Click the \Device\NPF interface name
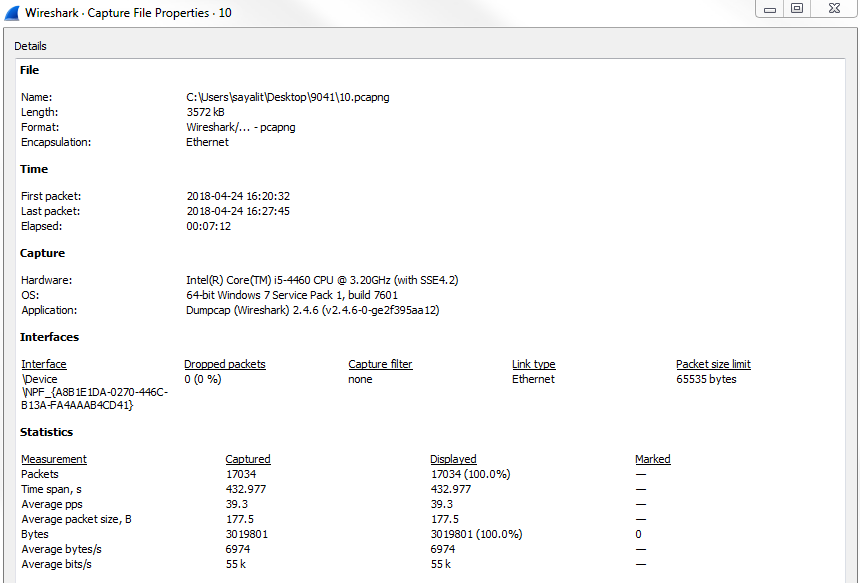This screenshot has height=583, width=860. [x=94, y=392]
